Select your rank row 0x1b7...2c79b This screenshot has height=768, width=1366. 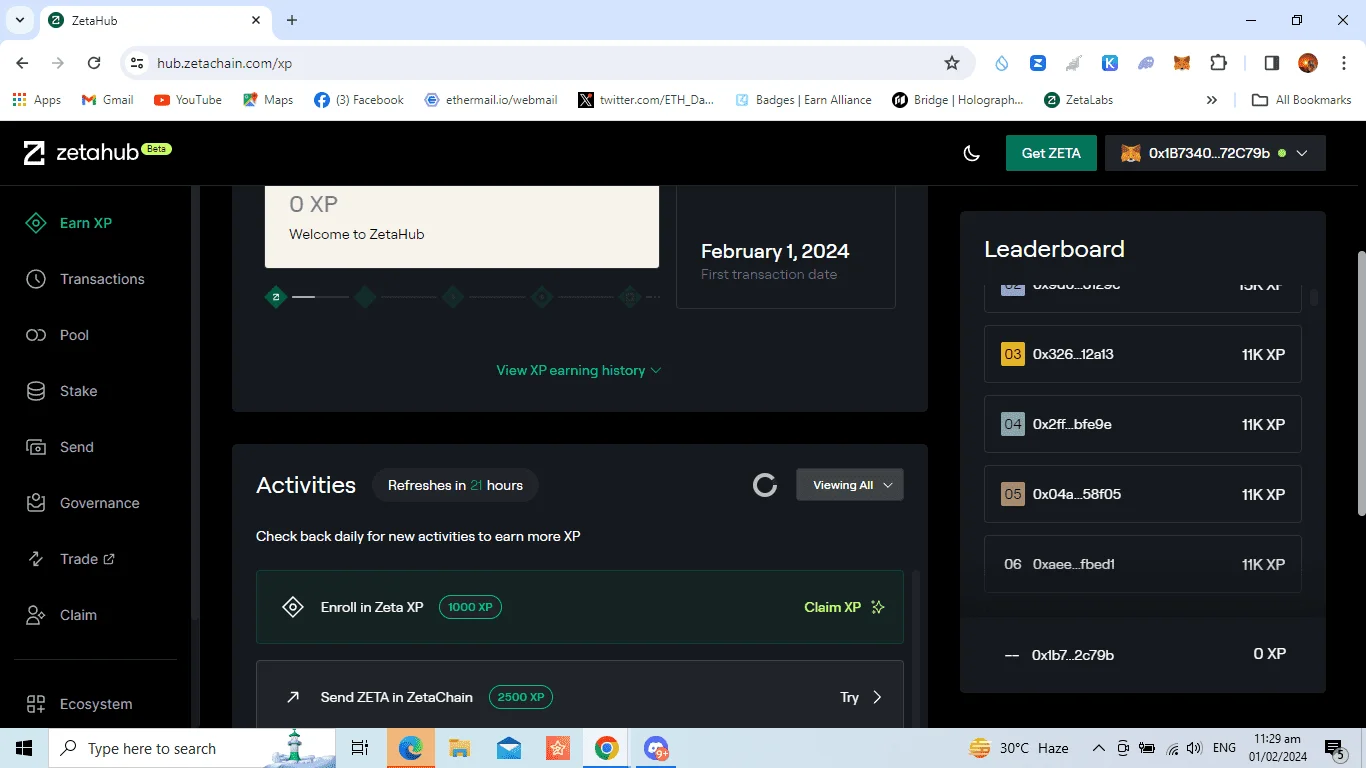pyautogui.click(x=1143, y=655)
